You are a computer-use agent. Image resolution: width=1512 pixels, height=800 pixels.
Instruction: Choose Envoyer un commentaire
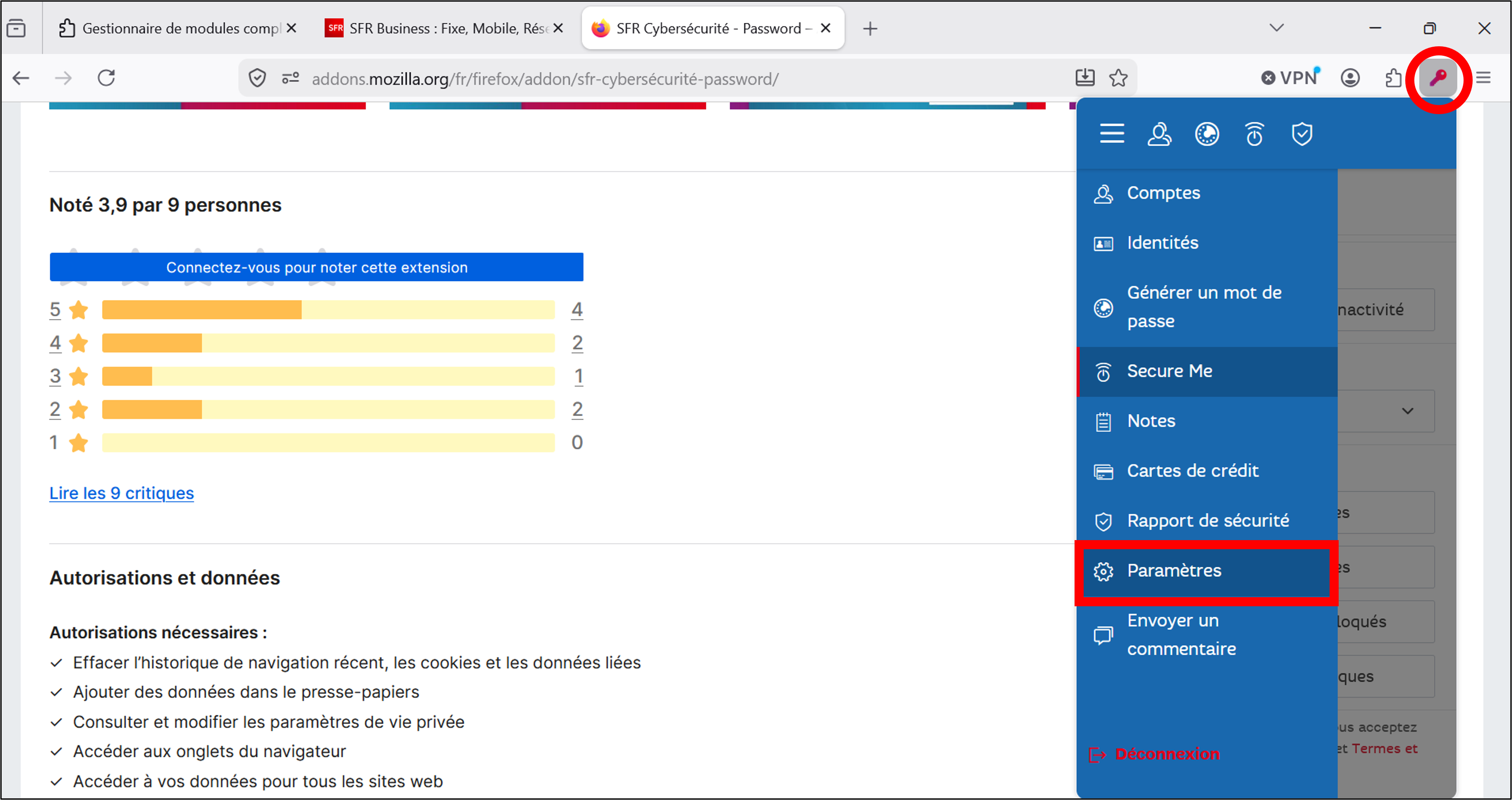point(1207,634)
